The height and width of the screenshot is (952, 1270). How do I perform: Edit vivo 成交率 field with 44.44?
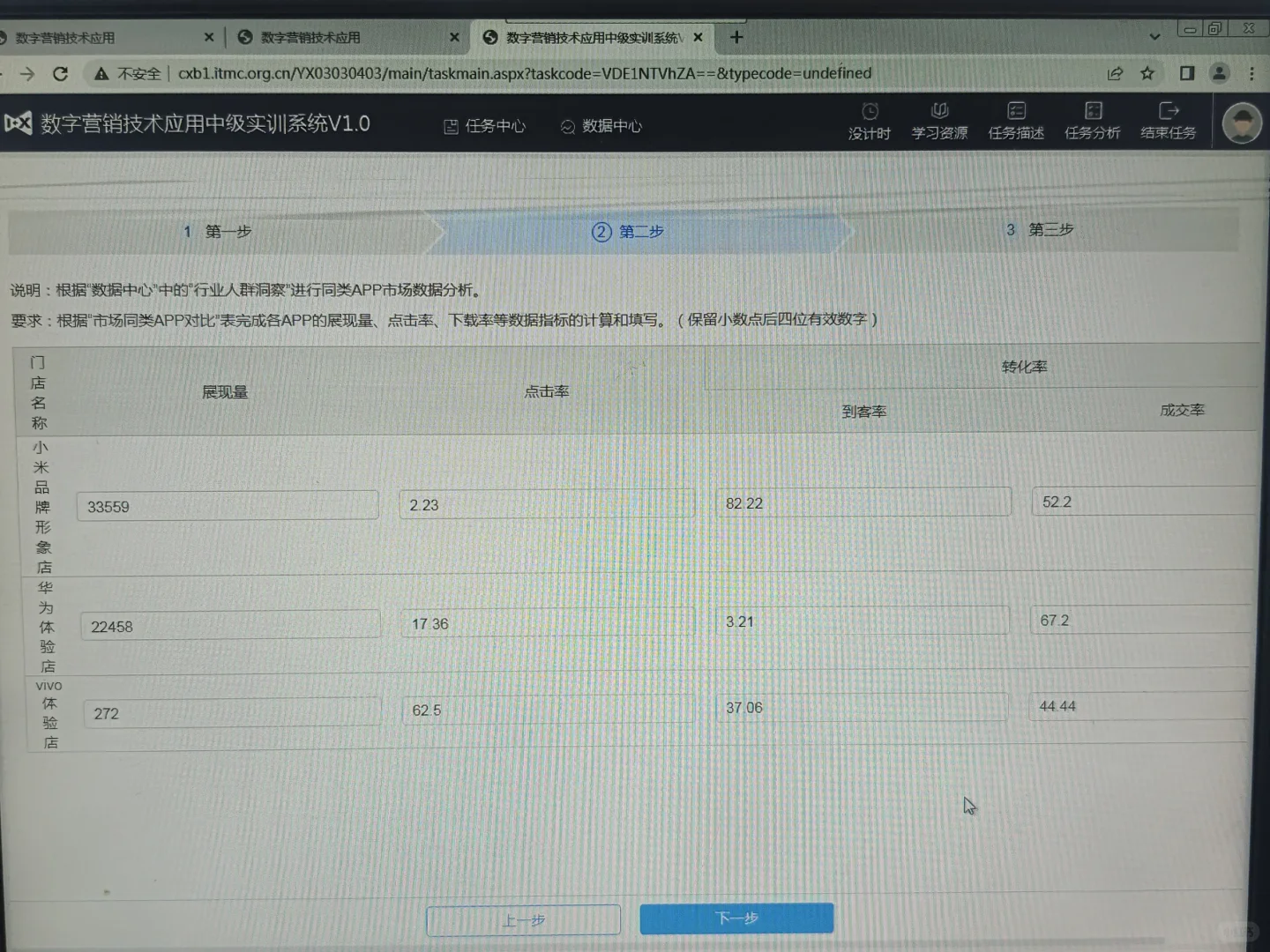pos(1139,705)
